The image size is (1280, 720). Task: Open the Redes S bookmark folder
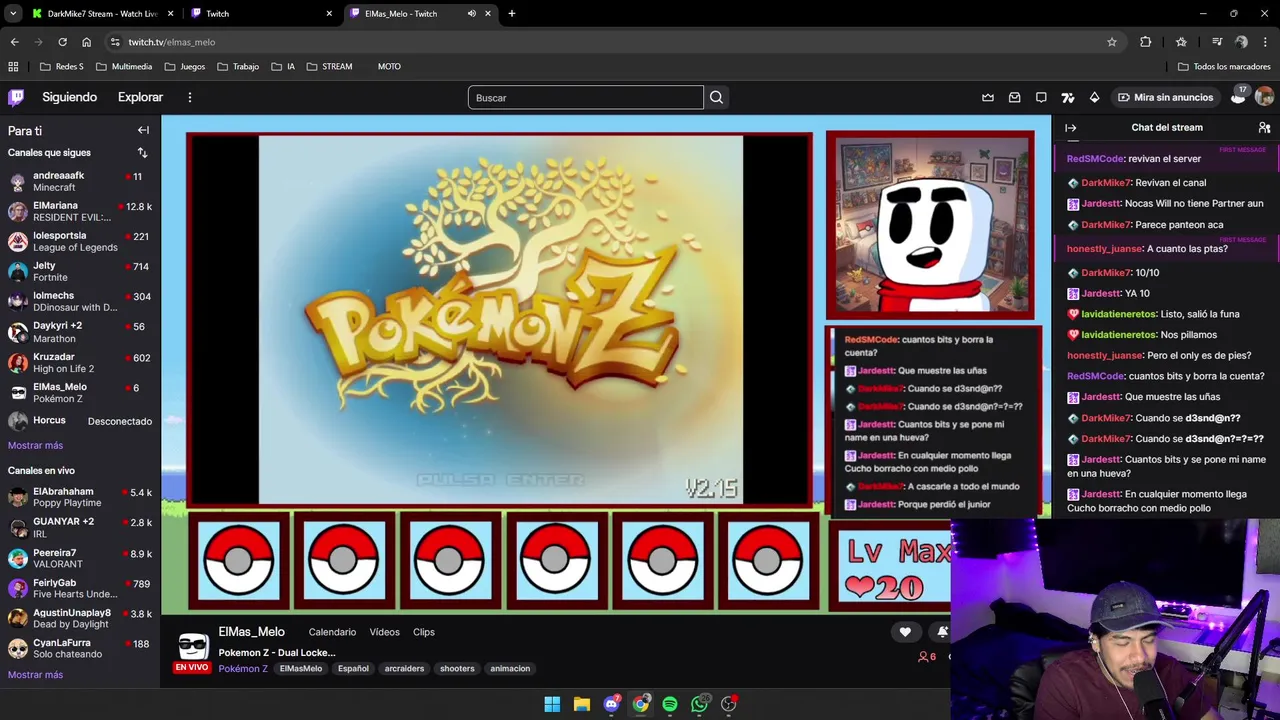pyautogui.click(x=62, y=66)
